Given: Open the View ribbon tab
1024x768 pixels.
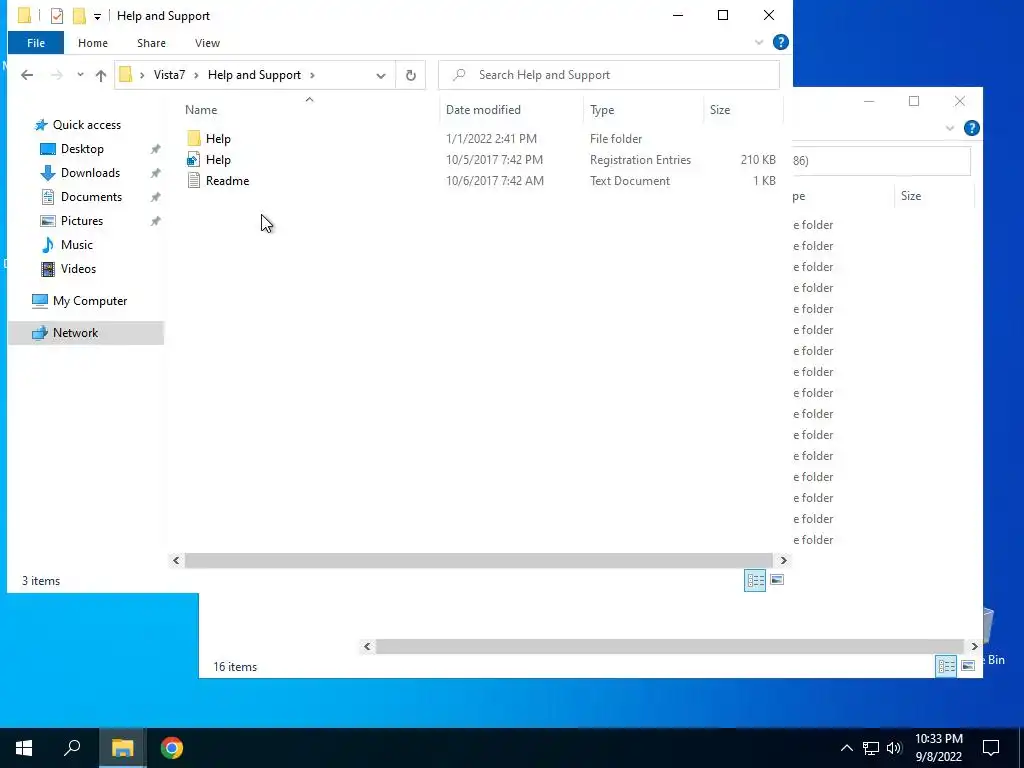Looking at the screenshot, I should coord(207,43).
